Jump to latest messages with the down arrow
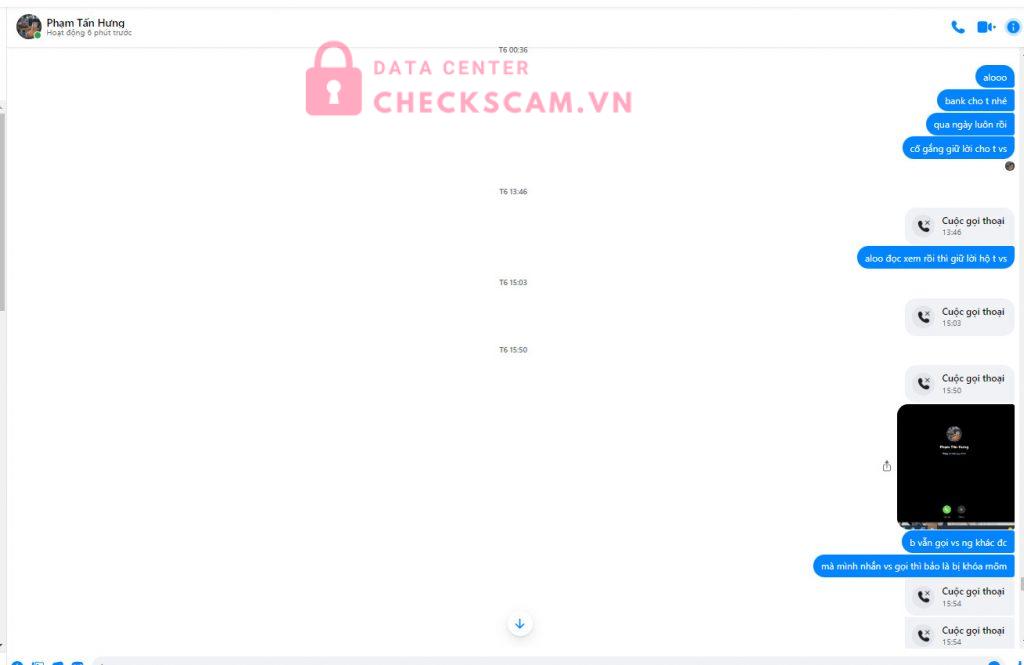Image resolution: width=1024 pixels, height=665 pixels. tap(520, 624)
